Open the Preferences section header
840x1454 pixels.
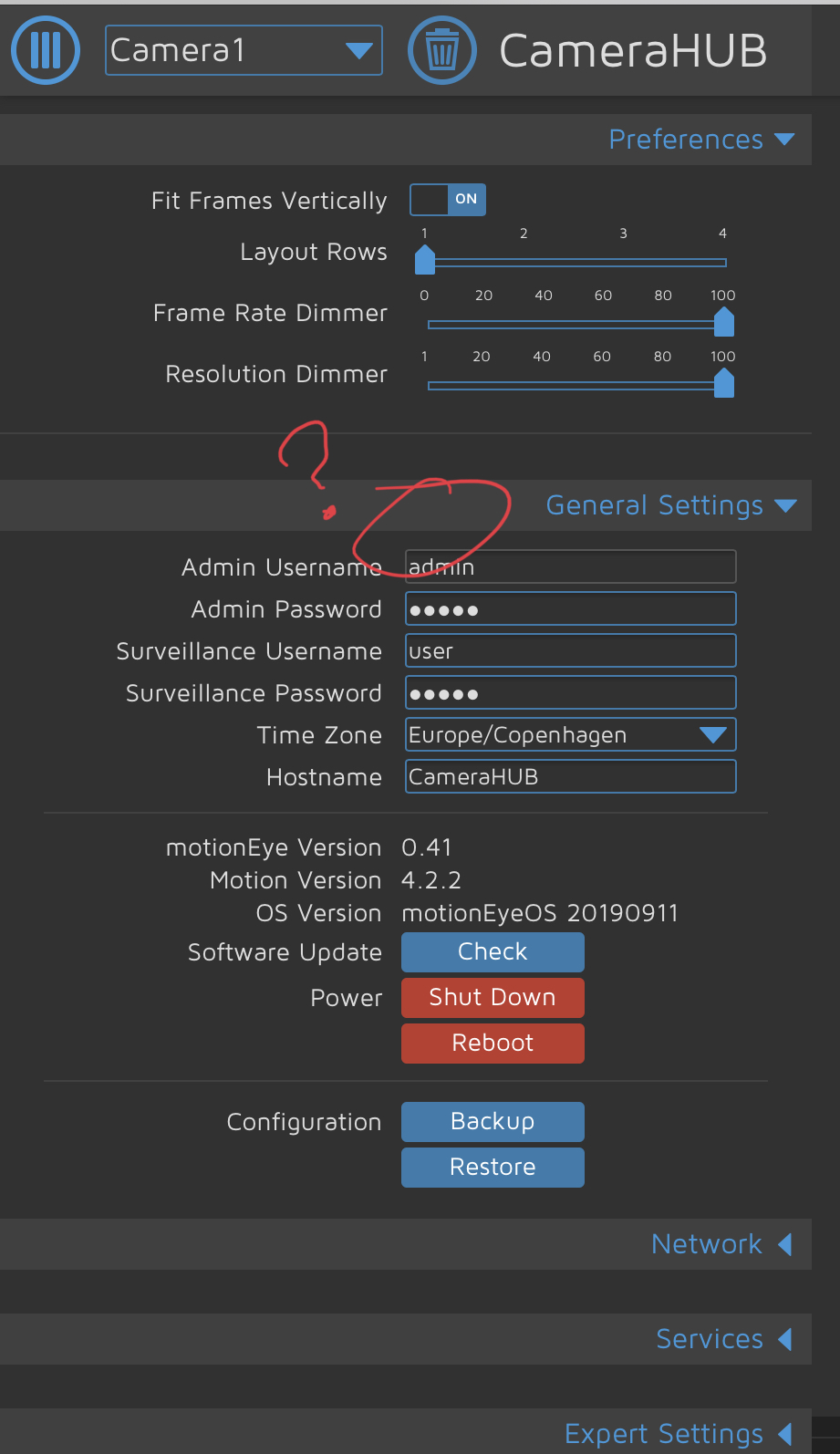(x=685, y=139)
